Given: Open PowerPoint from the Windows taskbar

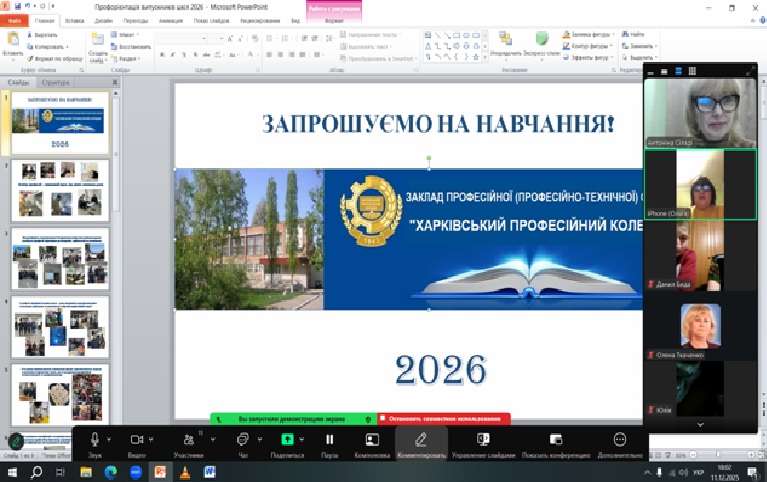Looking at the screenshot, I should [x=159, y=471].
